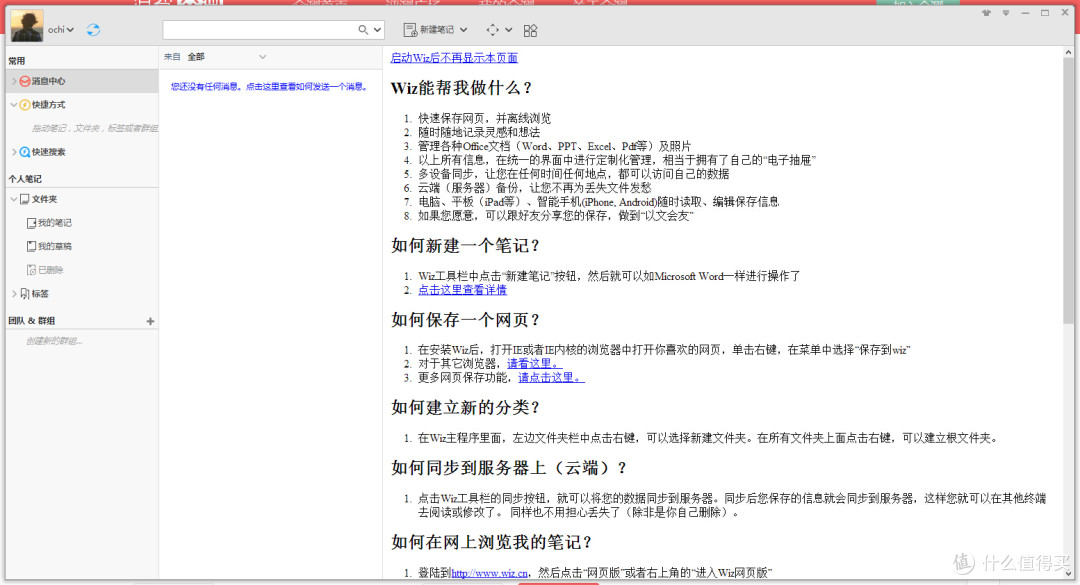Click the 常用 section label
The width and height of the screenshot is (1080, 585).
17,61
